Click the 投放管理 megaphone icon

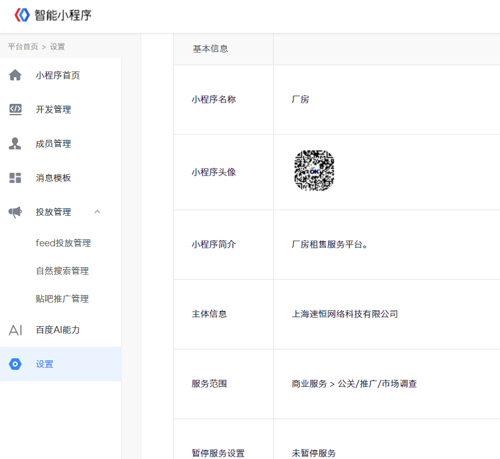pyautogui.click(x=15, y=212)
